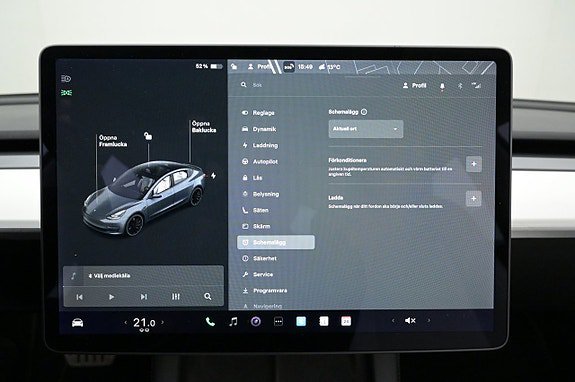
Task: Open the purple camera app in dock
Action: click(x=256, y=322)
